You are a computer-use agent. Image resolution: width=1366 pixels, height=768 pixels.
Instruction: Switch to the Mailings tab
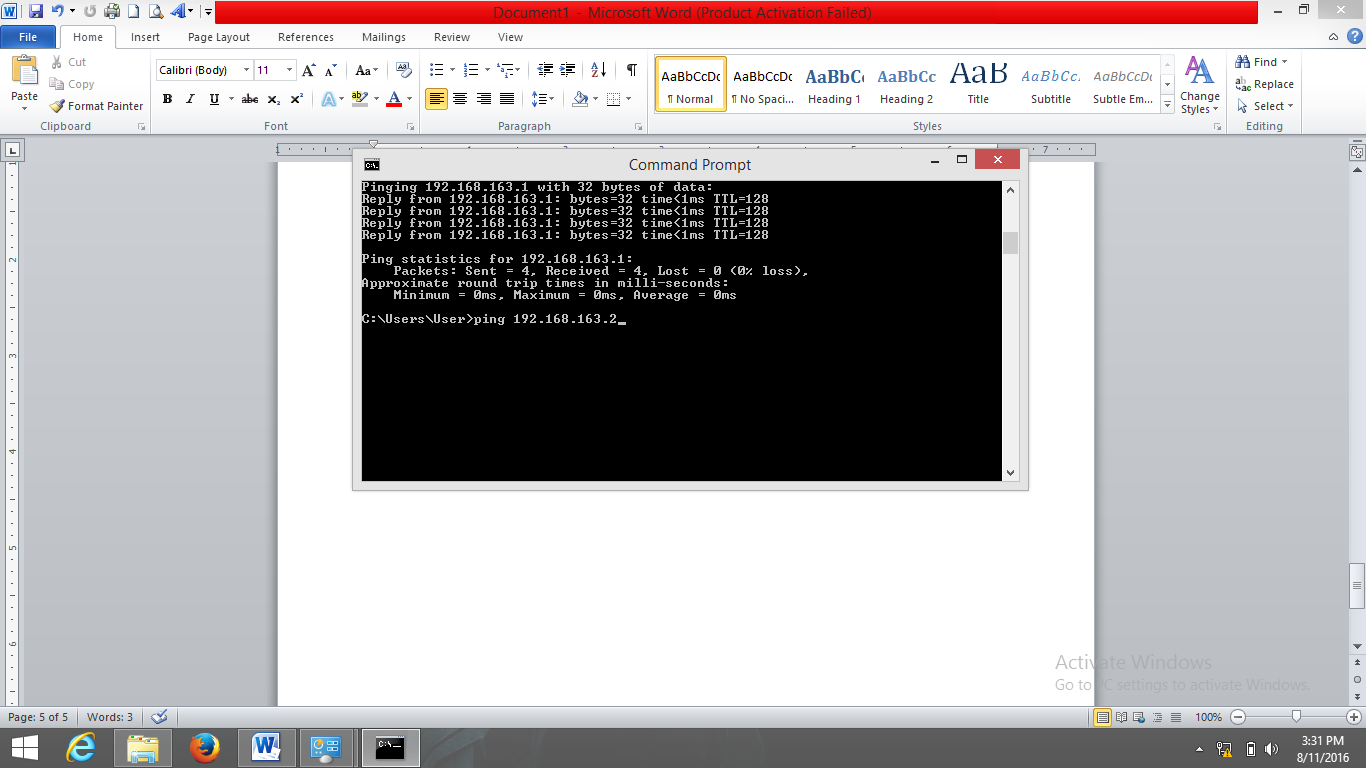click(x=383, y=37)
